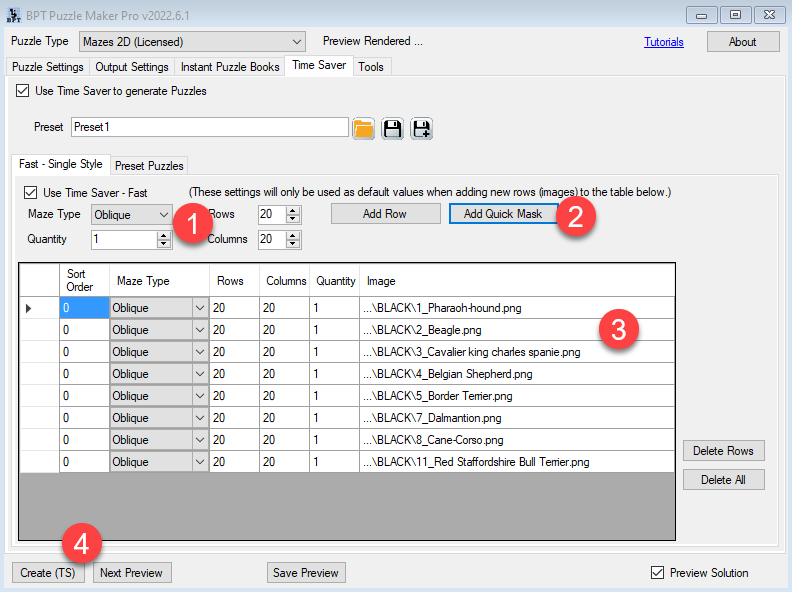Click the save preset floppy disk icon
Viewport: 792px width, 592px height.
point(392,128)
